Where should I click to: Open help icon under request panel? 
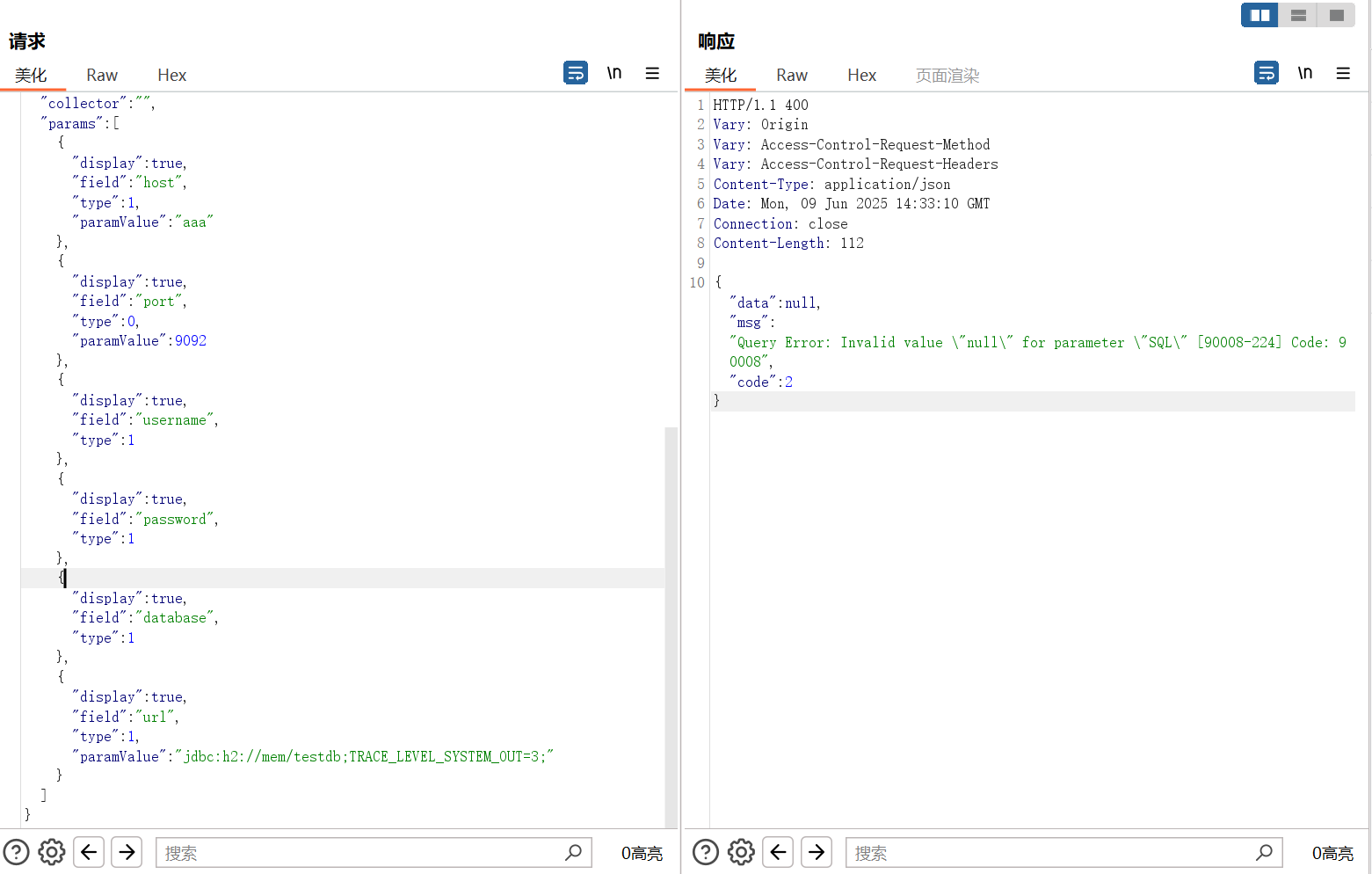pyautogui.click(x=17, y=852)
